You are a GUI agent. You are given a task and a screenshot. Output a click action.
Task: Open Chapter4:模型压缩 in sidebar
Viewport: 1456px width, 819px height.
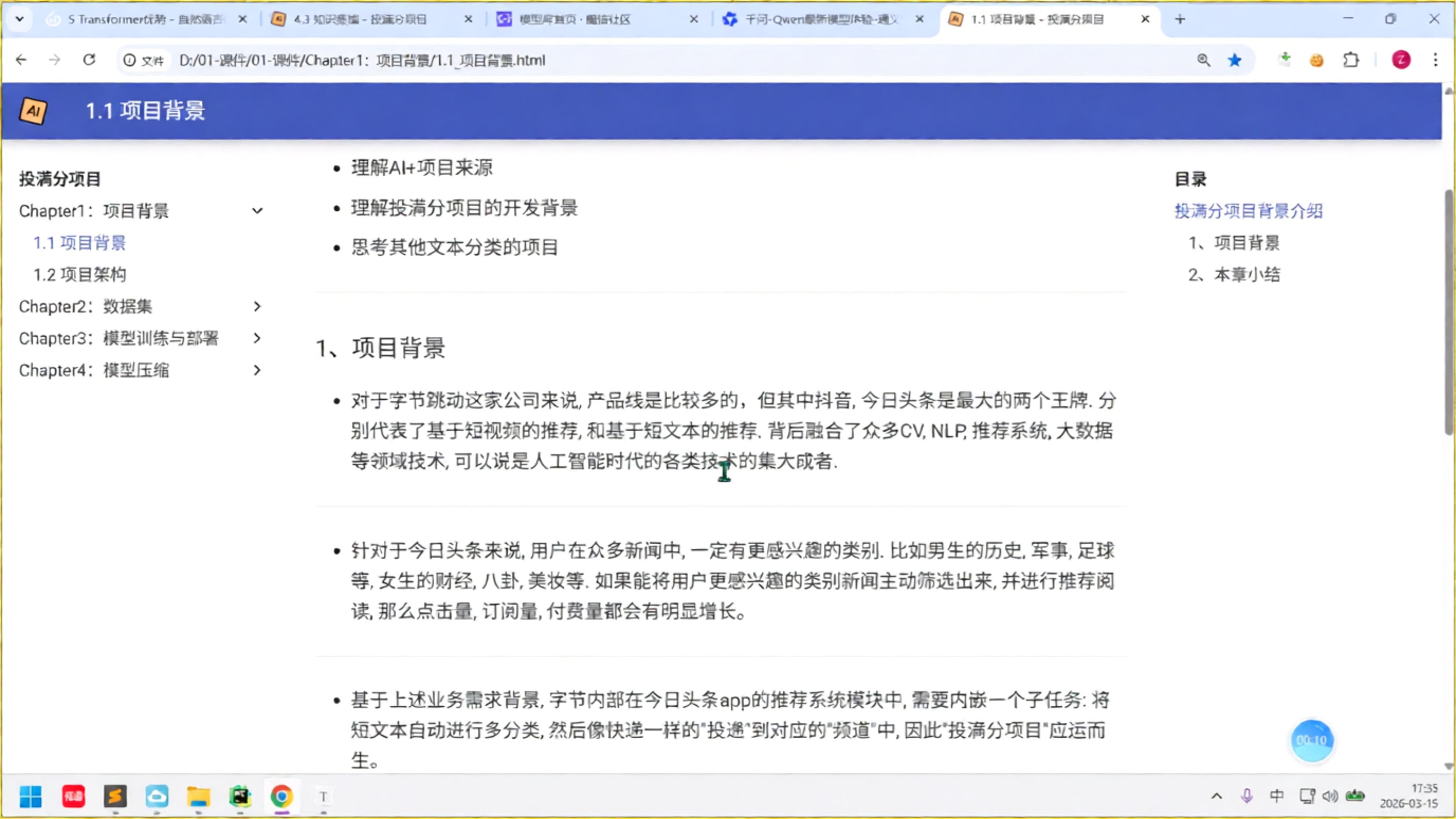94,370
